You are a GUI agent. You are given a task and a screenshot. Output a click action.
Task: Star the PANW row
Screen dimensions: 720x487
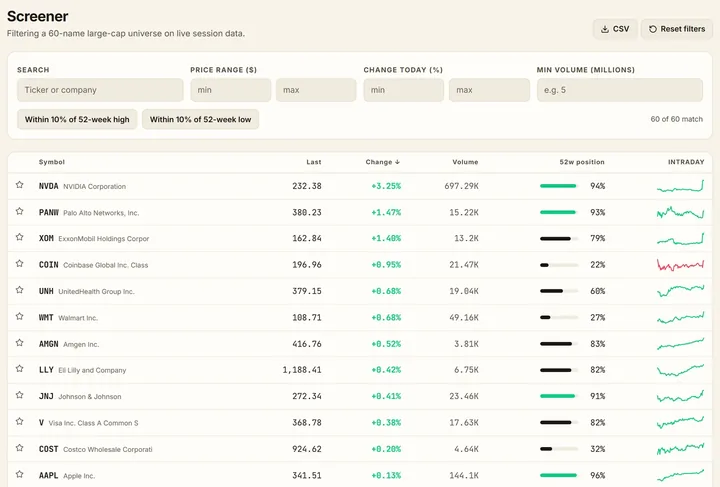19,212
